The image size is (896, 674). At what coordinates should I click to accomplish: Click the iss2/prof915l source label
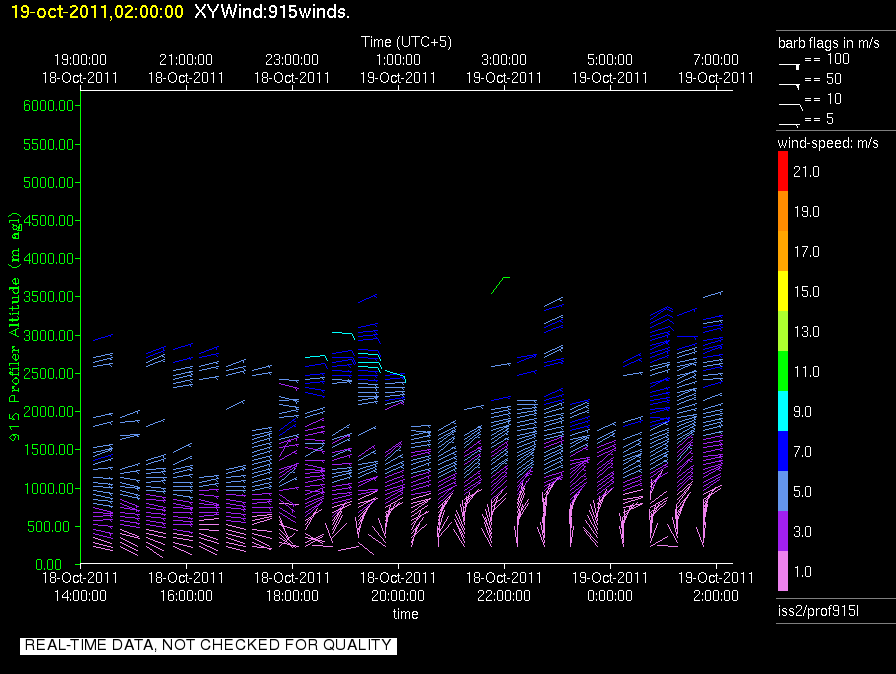(818, 611)
